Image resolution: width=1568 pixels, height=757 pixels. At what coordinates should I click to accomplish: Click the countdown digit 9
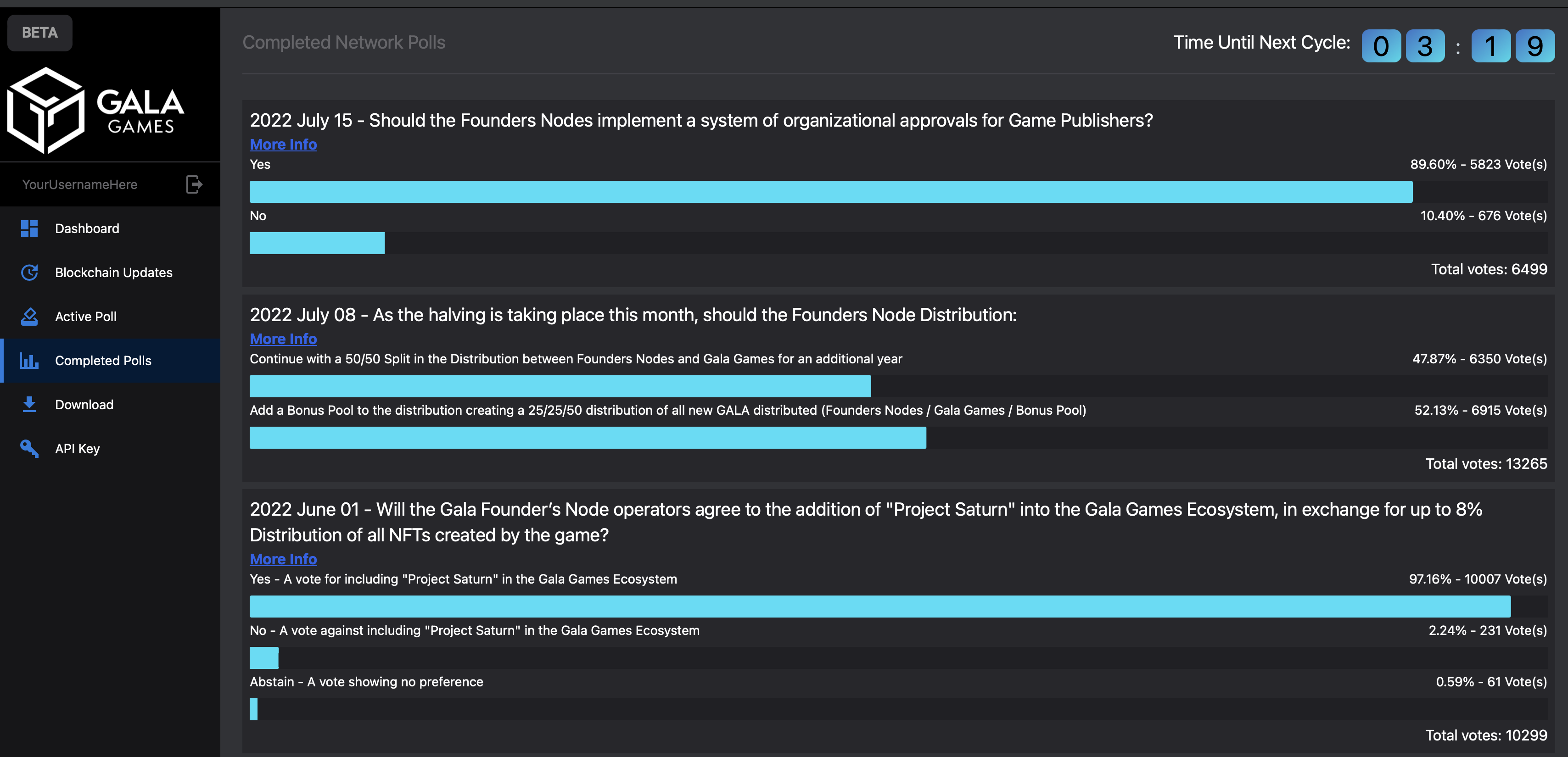(x=1535, y=45)
